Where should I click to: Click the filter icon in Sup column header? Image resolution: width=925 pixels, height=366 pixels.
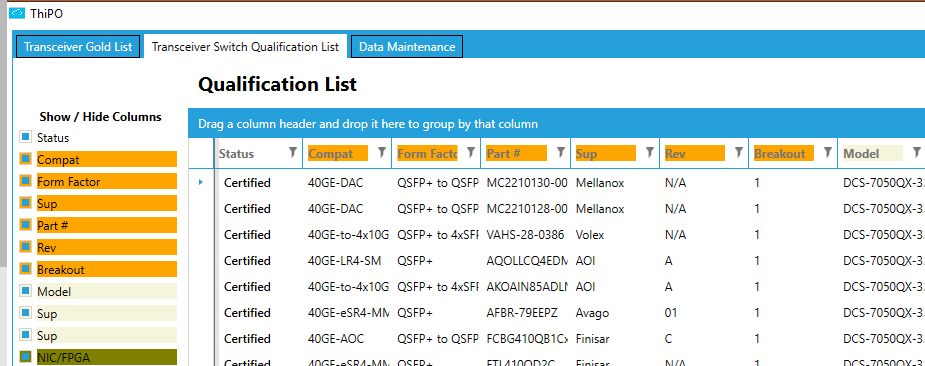pyautogui.click(x=649, y=152)
